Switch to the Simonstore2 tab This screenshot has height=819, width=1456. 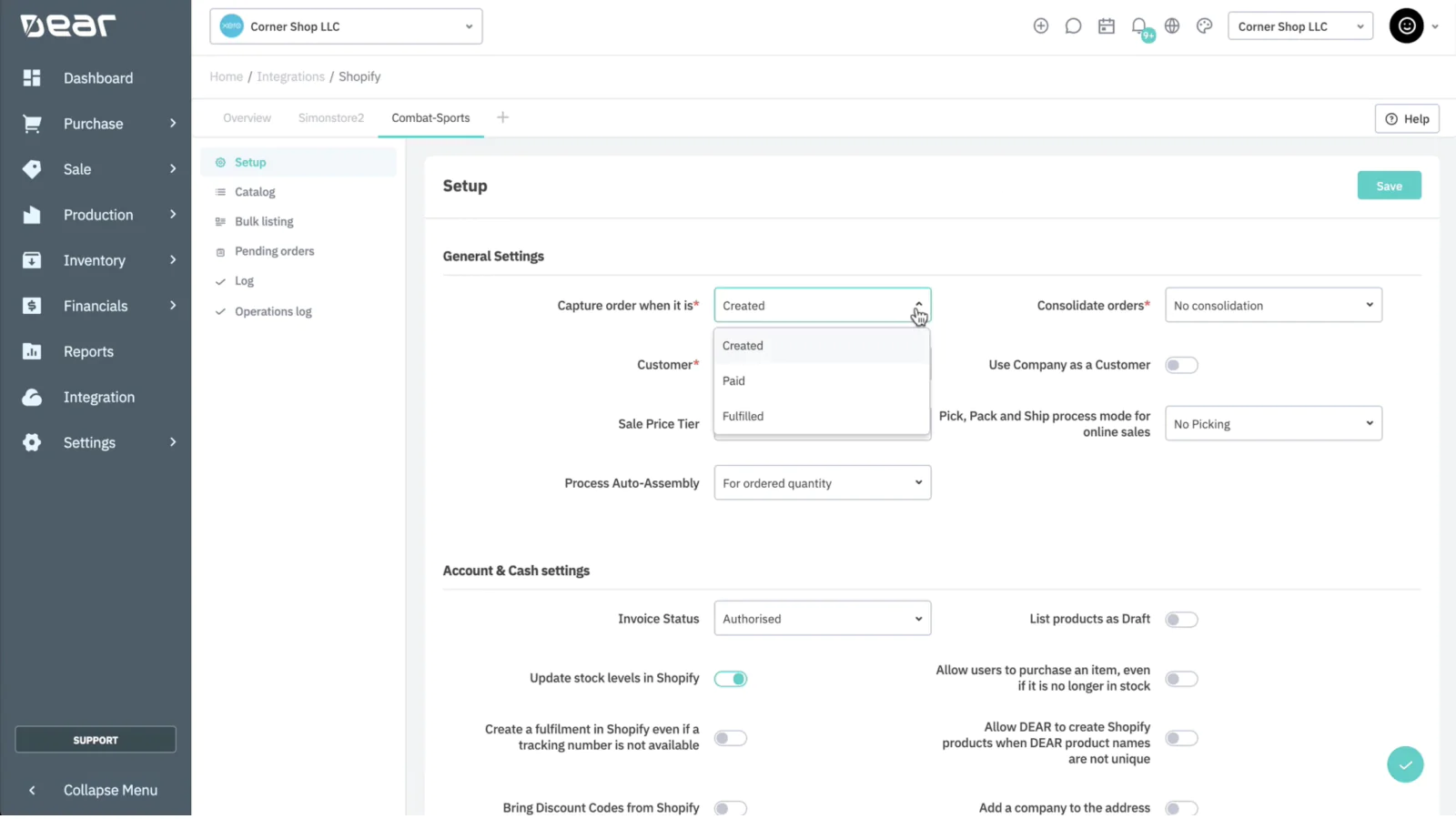[x=330, y=118]
